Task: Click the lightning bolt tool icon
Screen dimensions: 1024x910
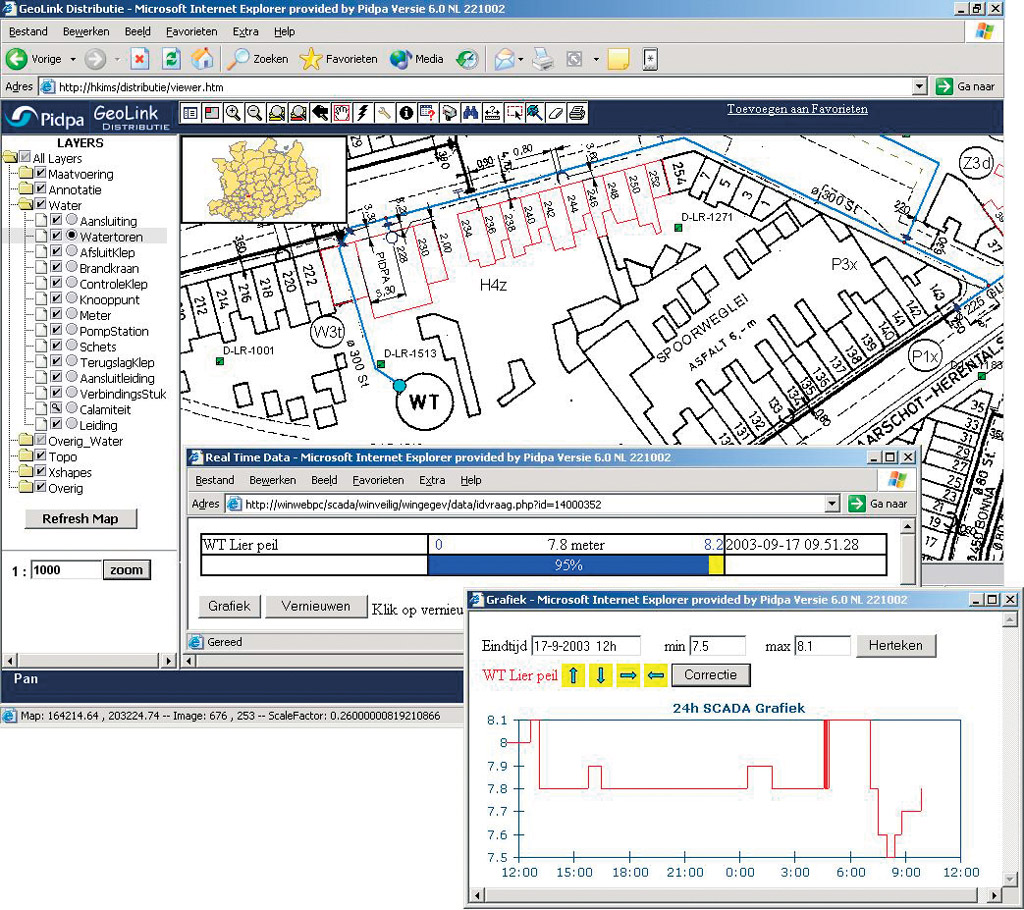Action: click(x=362, y=113)
